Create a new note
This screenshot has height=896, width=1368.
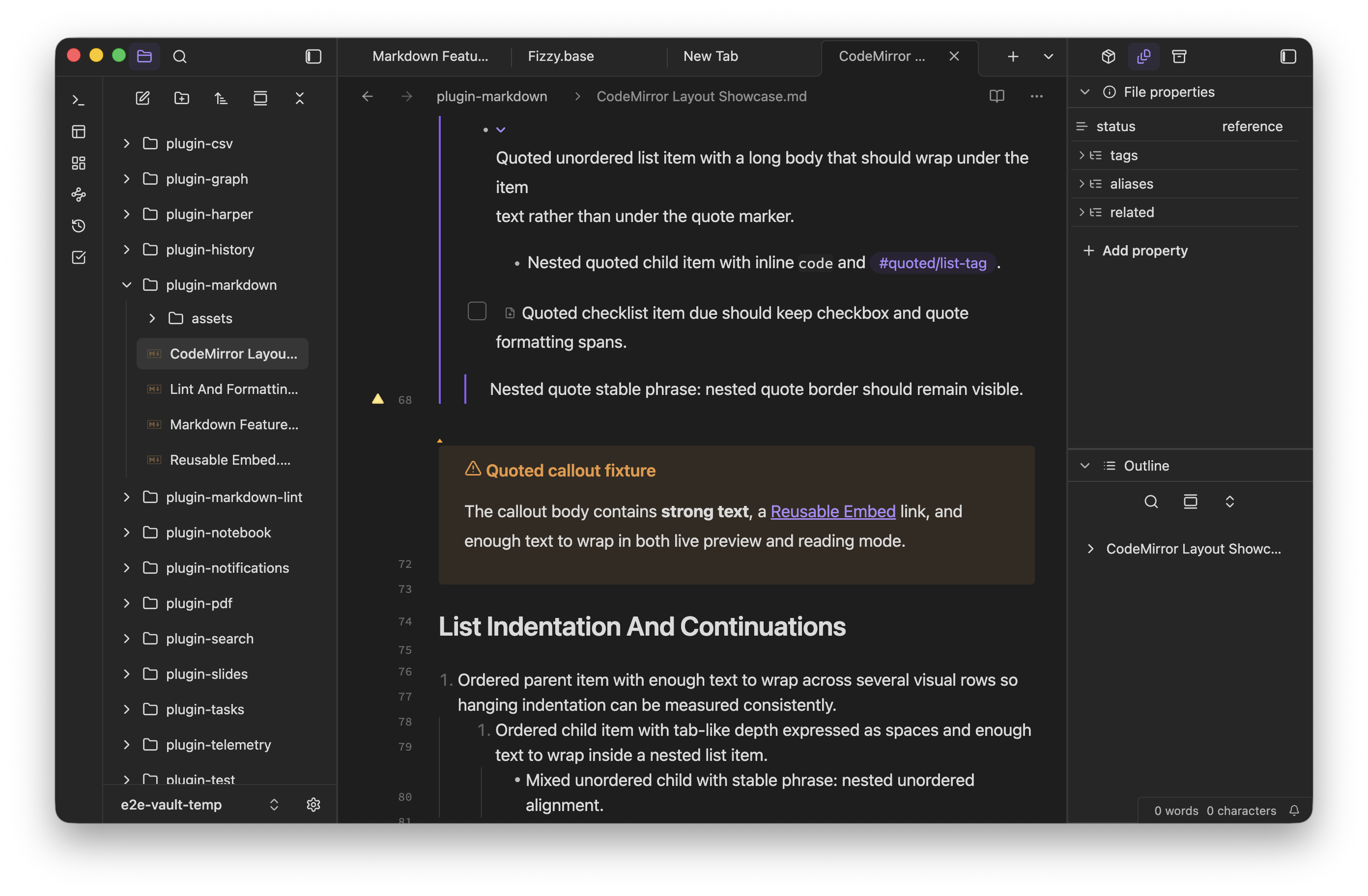coord(142,98)
